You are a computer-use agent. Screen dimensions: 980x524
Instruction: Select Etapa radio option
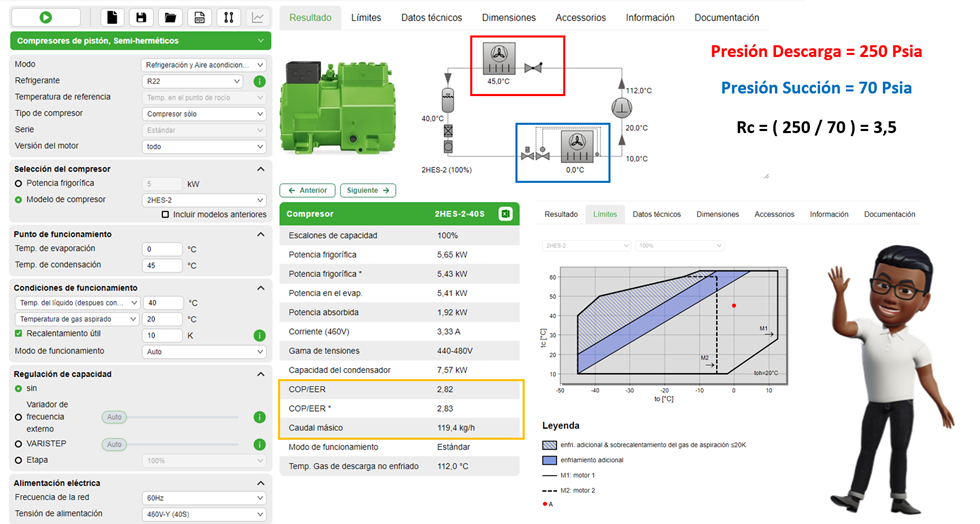tap(18, 460)
